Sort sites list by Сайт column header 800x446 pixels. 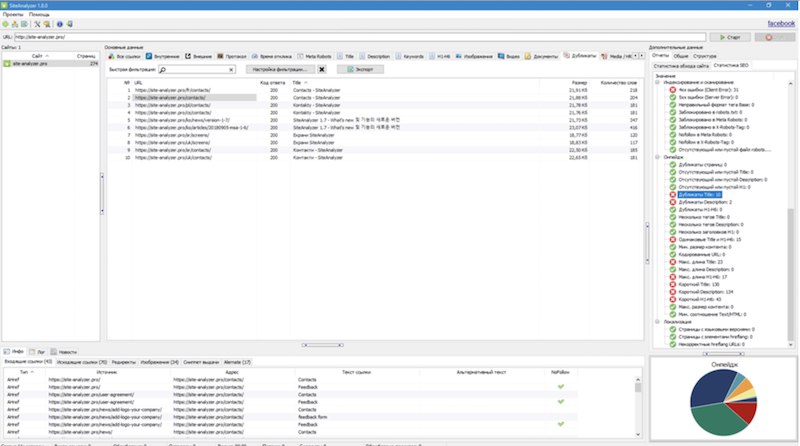coord(37,56)
